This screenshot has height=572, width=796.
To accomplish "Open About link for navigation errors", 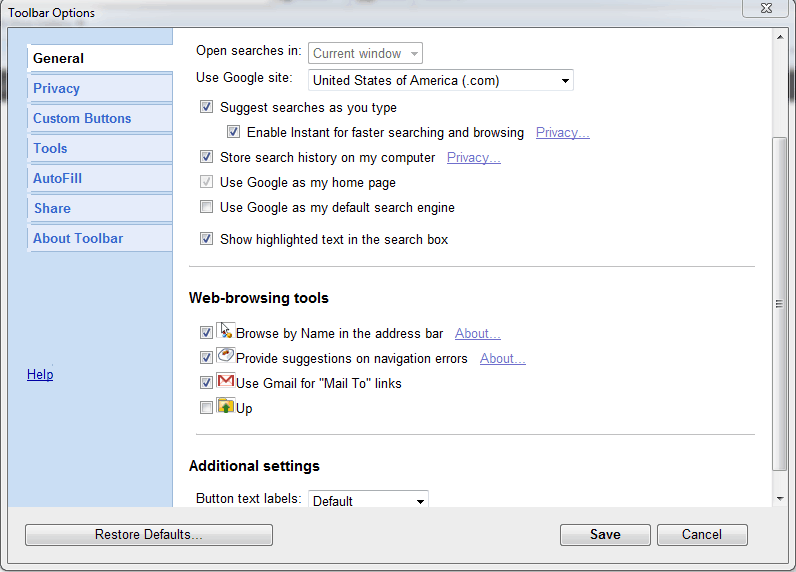I will click(x=503, y=358).
